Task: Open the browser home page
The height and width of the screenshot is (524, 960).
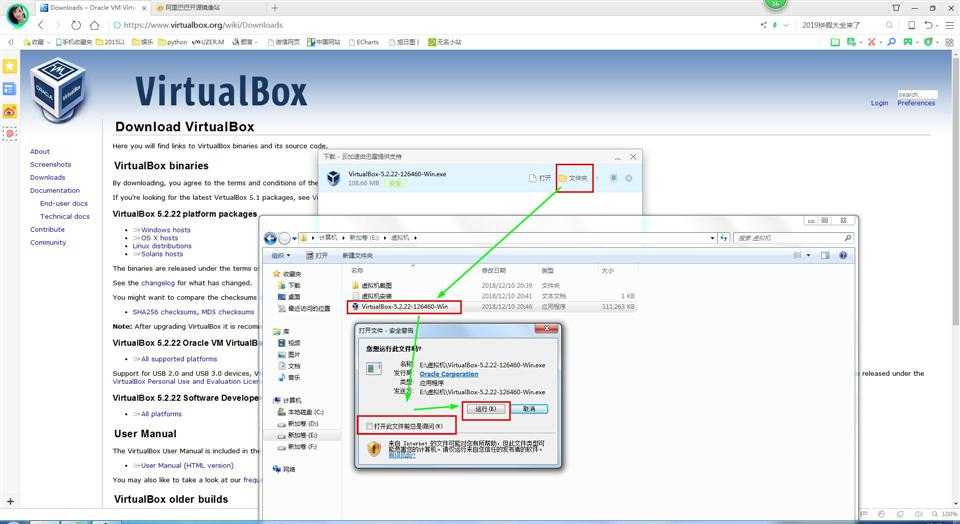Action: pyautogui.click(x=94, y=25)
